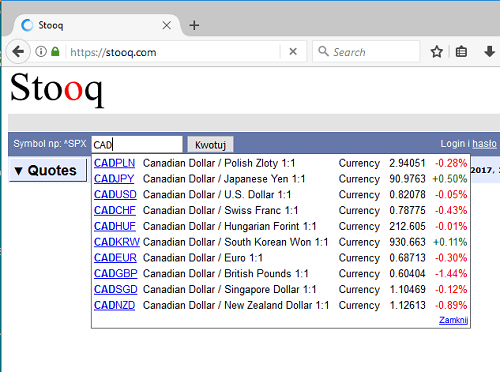Click the +0.11% change value

[450, 242]
